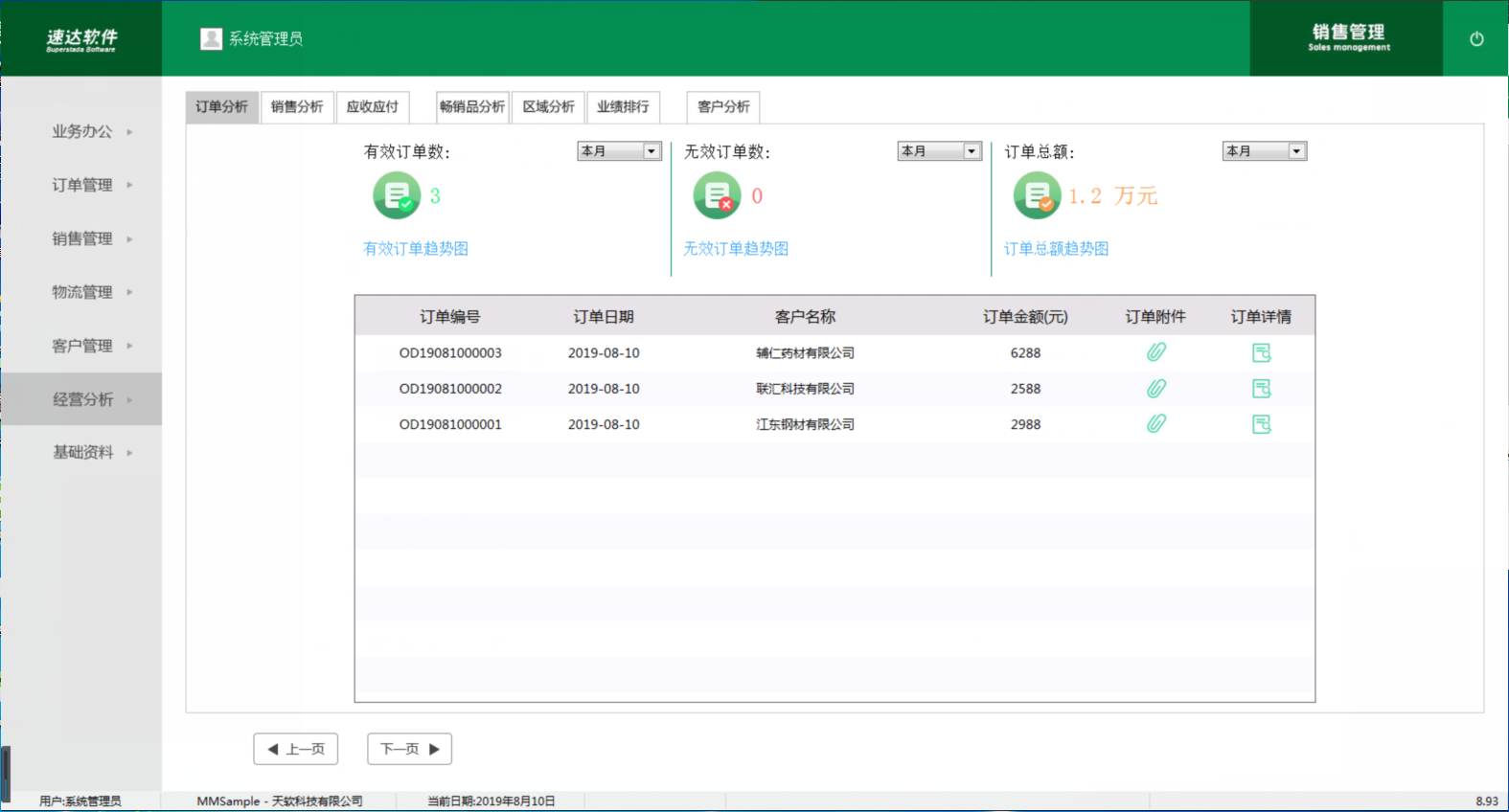Expand the 物流管理 sidebar menu
The width and height of the screenshot is (1509, 812).
tap(81, 292)
